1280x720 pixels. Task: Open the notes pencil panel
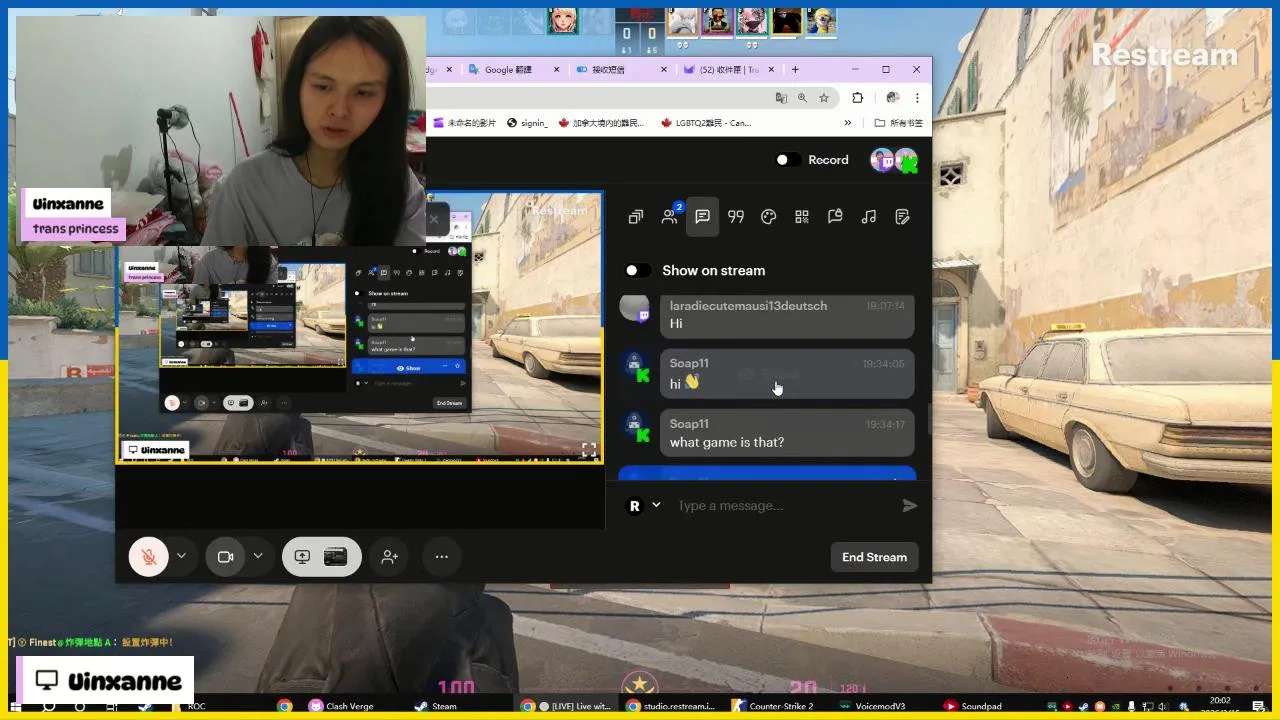click(x=902, y=217)
